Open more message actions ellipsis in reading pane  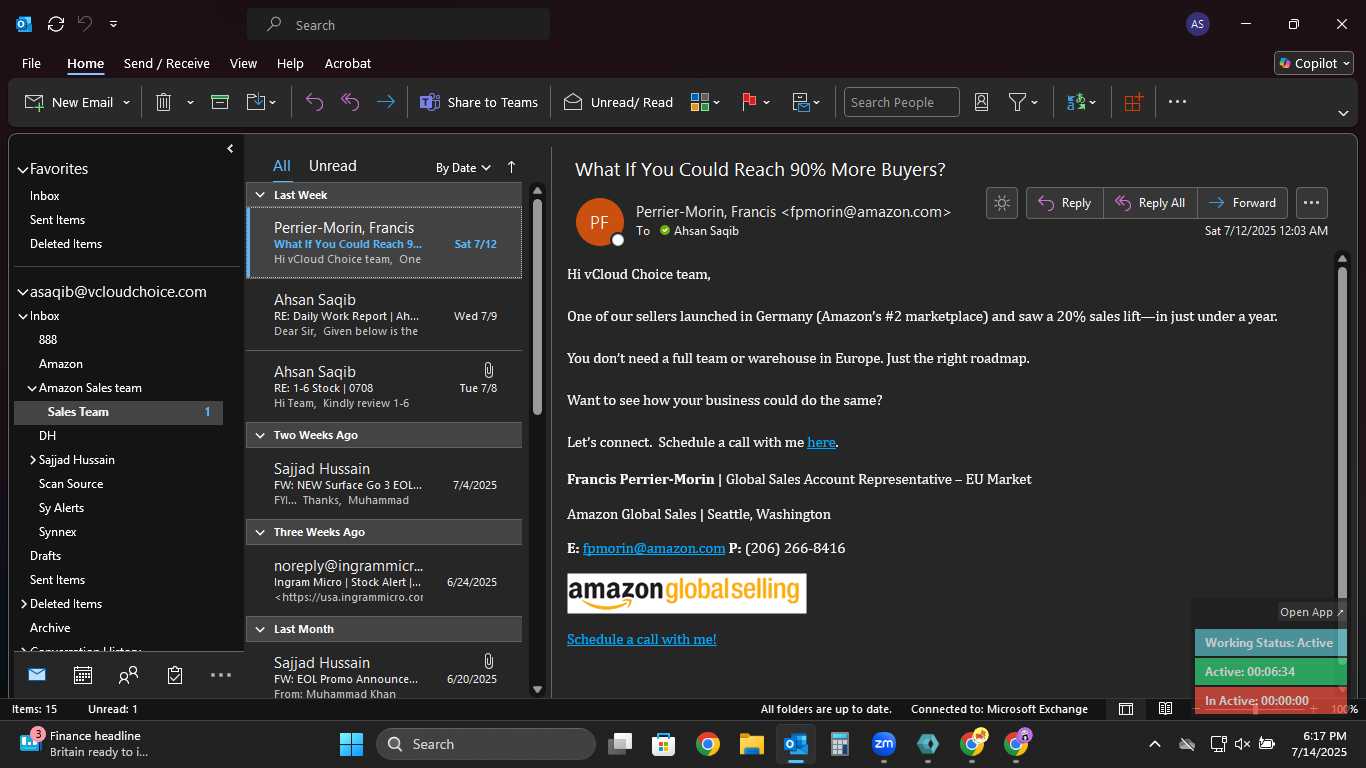[x=1312, y=203]
